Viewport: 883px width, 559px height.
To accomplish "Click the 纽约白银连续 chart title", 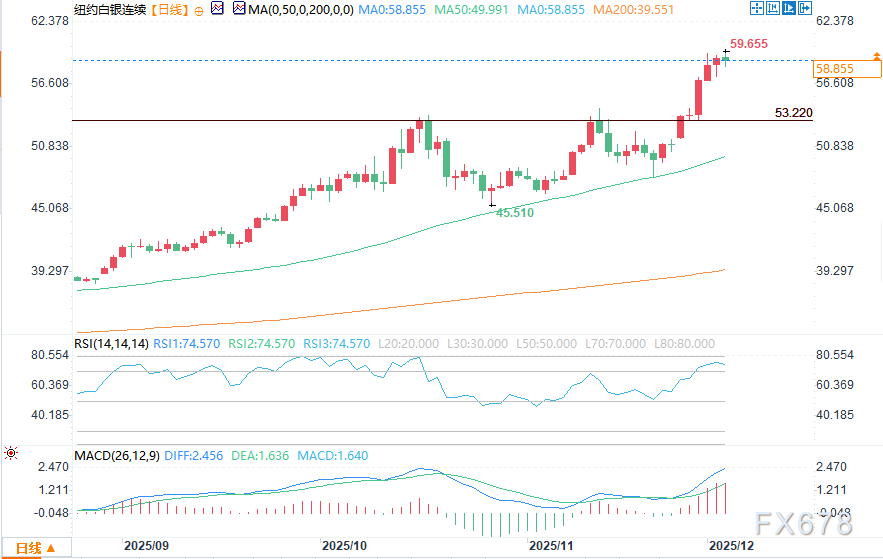I will pyautogui.click(x=109, y=9).
